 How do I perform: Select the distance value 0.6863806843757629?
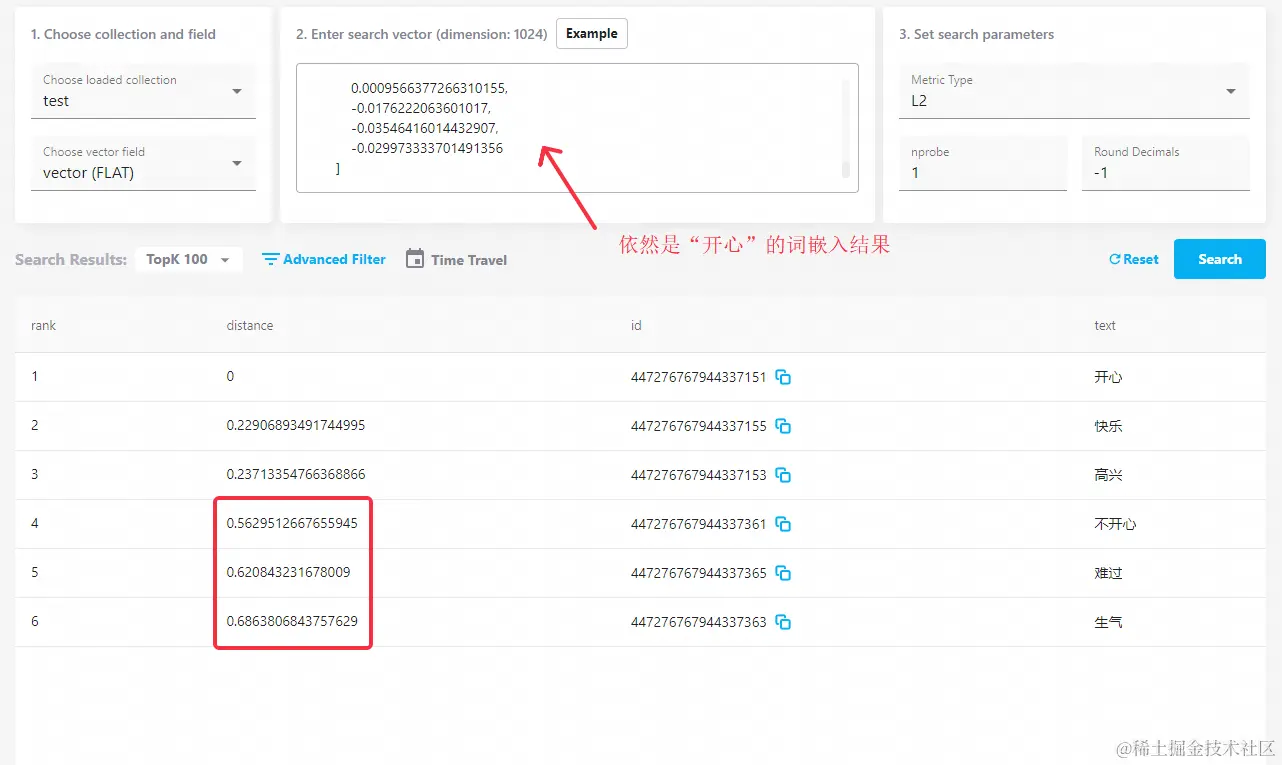(x=292, y=621)
